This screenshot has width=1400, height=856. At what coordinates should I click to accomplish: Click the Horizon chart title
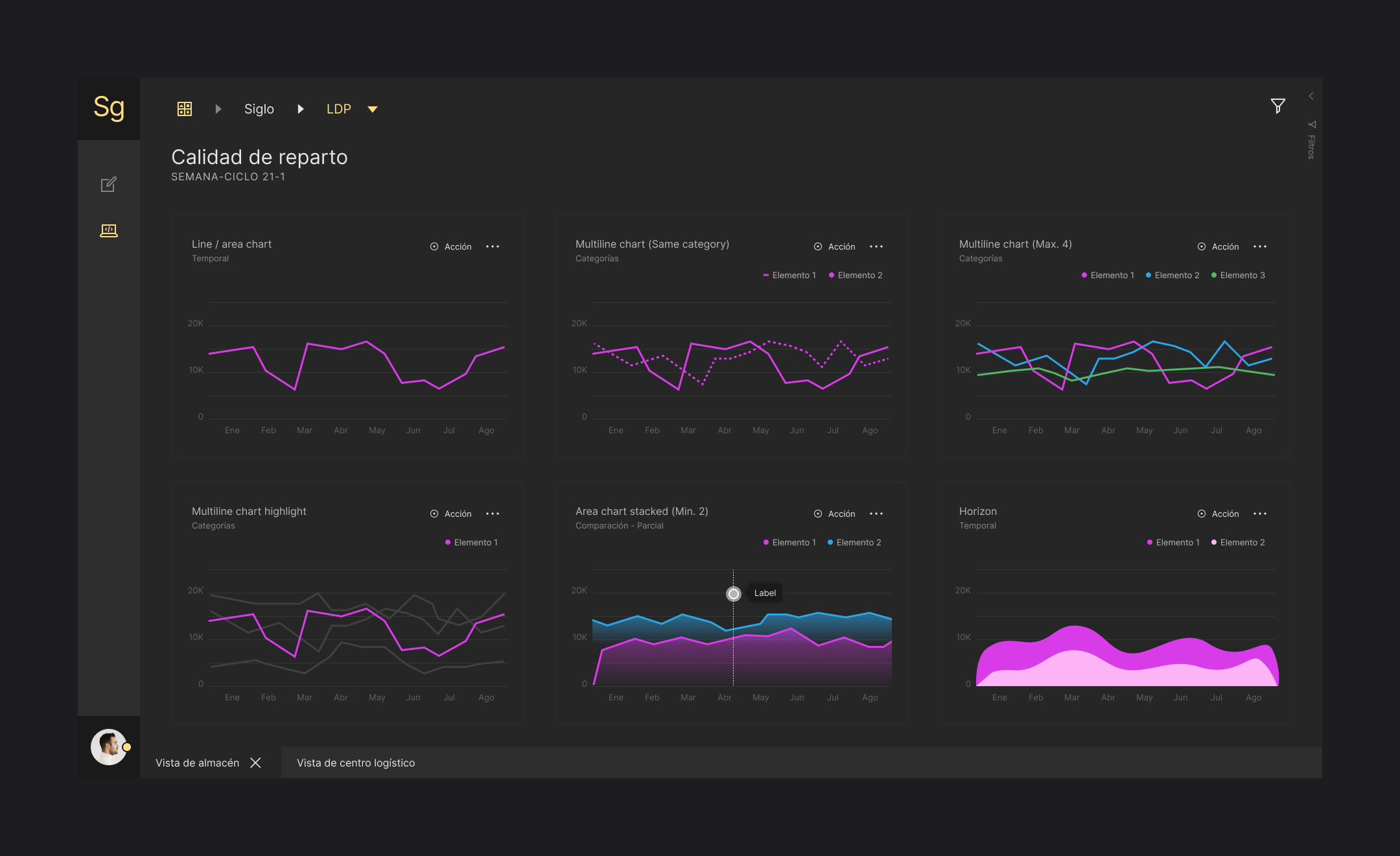pyautogui.click(x=978, y=511)
